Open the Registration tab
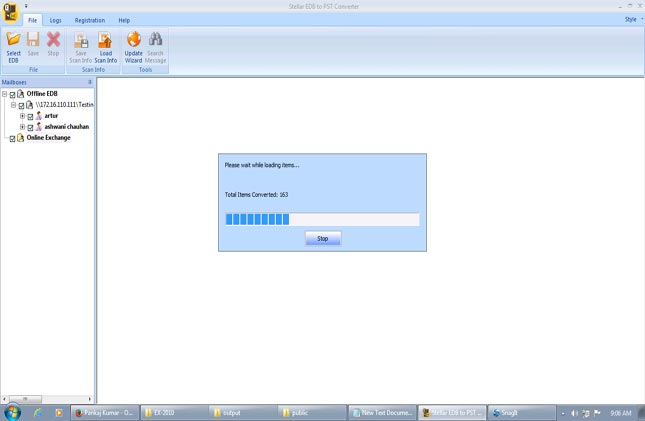 click(x=90, y=20)
